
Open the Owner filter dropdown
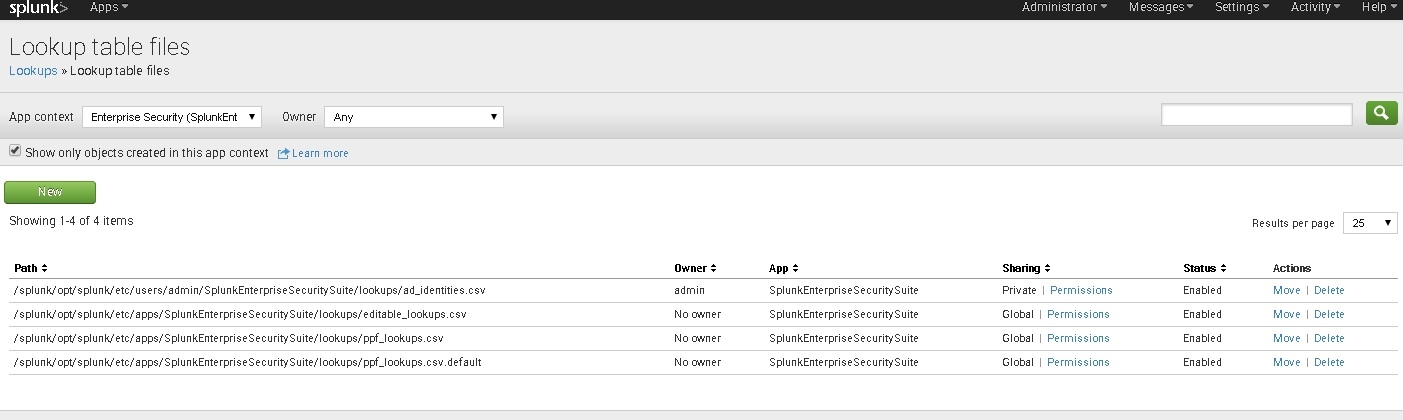point(413,117)
